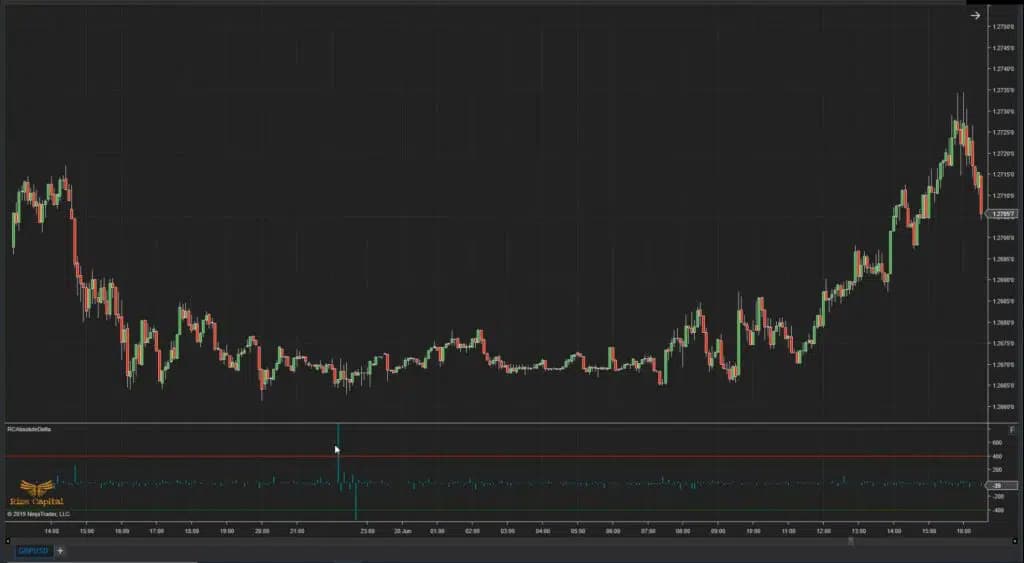1024x563 pixels.
Task: Click the 20 Jun date label on the time axis
Action: point(402,531)
